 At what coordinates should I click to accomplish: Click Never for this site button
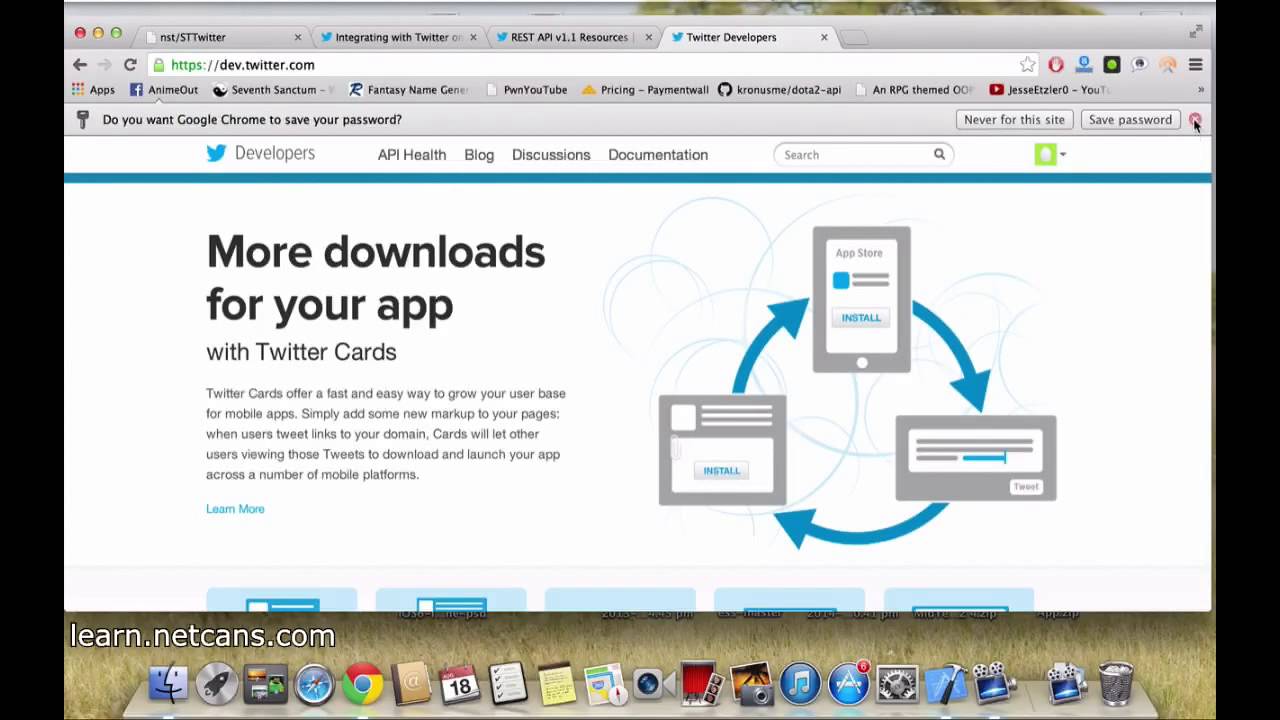[1014, 119]
